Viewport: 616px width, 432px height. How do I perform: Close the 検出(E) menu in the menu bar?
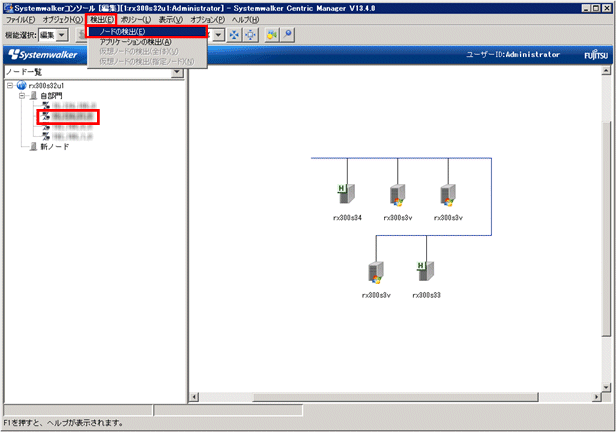click(x=102, y=20)
